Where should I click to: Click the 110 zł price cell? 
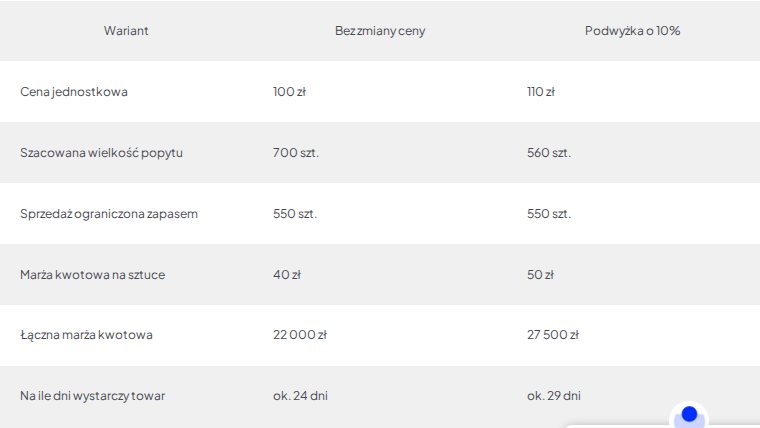540,92
